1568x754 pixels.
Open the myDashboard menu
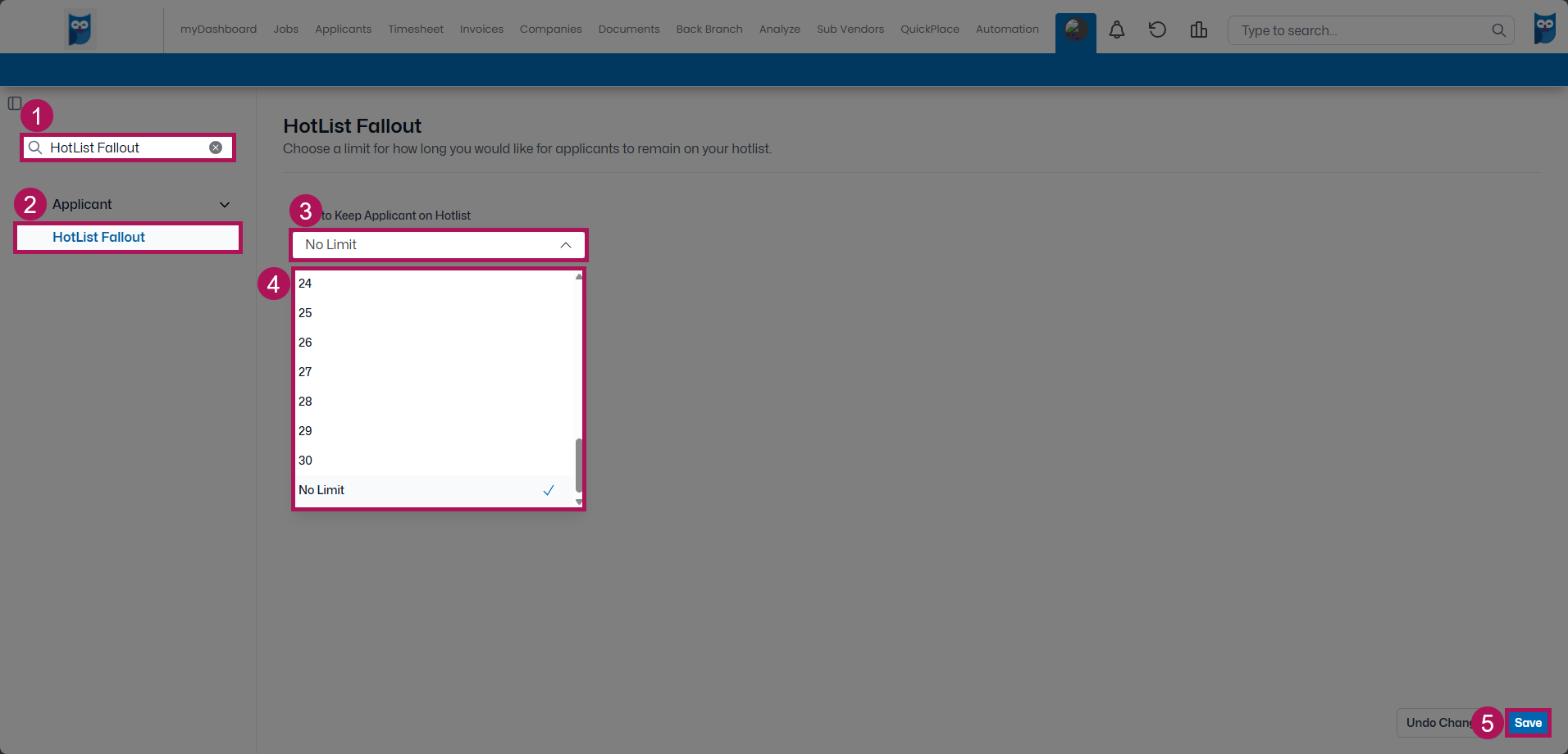click(218, 30)
